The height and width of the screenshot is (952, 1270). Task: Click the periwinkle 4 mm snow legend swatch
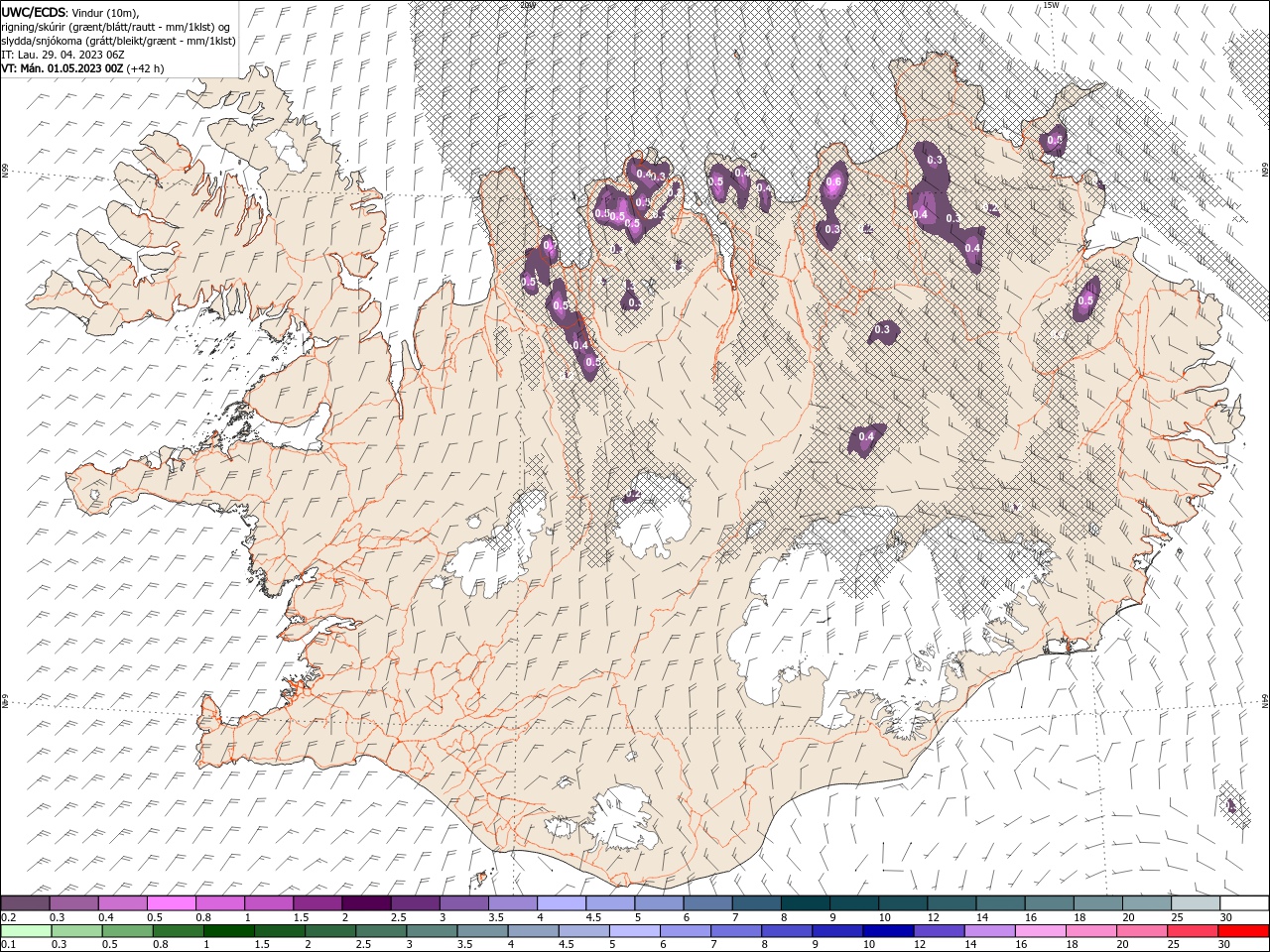pos(562,903)
